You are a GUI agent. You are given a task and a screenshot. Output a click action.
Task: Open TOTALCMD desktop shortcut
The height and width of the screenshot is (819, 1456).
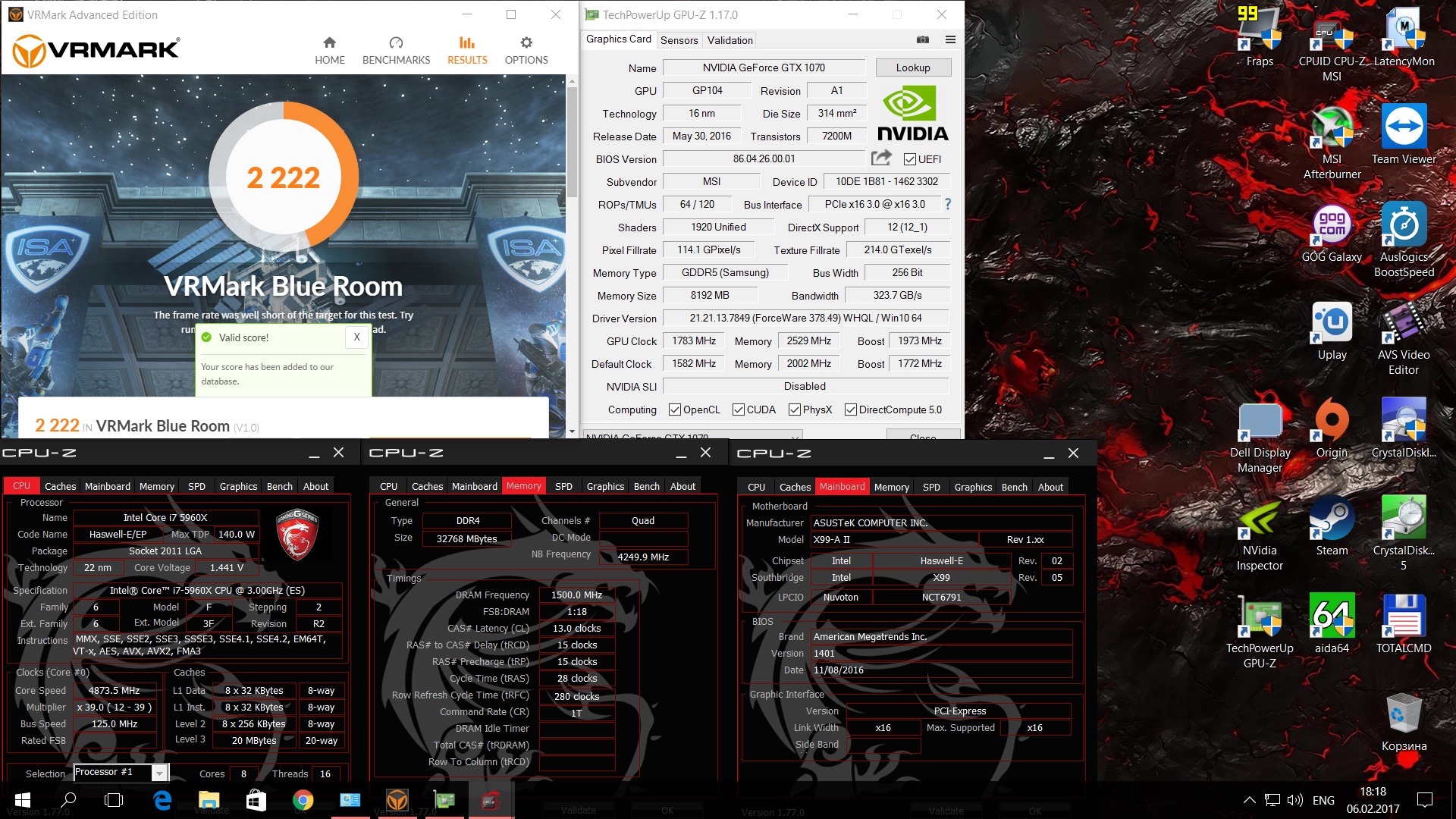1404,624
